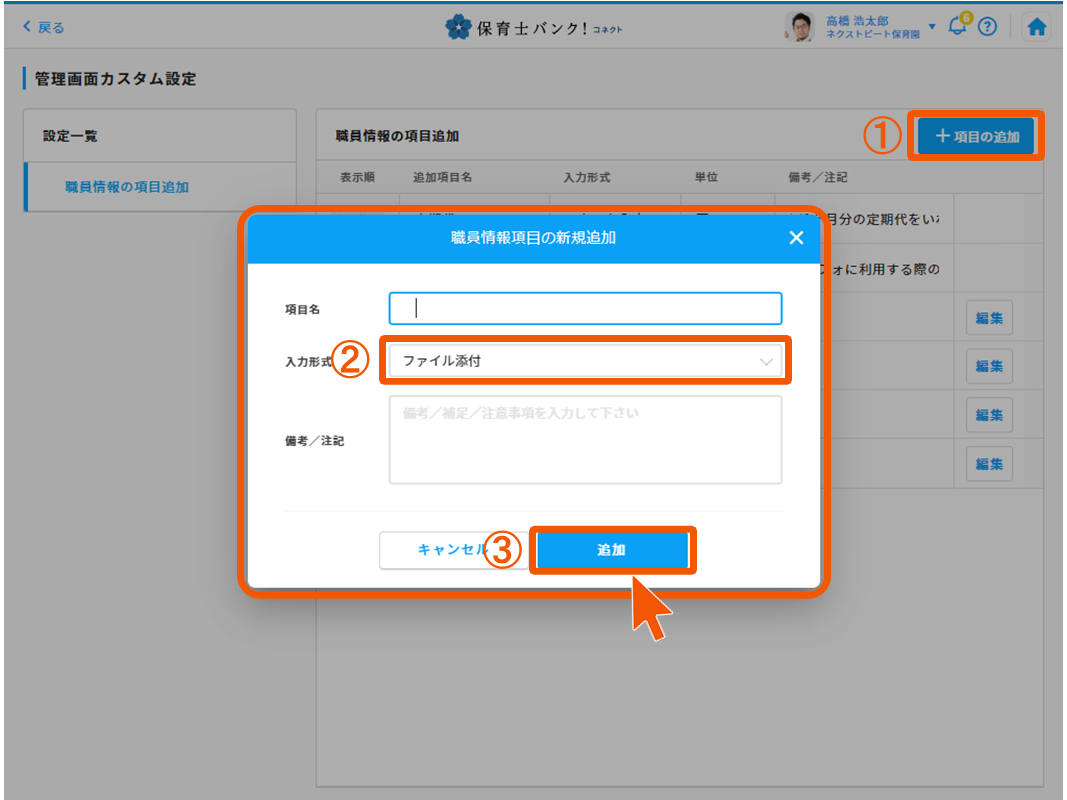Click the 設定一覧 sidebar heading

click(70, 135)
